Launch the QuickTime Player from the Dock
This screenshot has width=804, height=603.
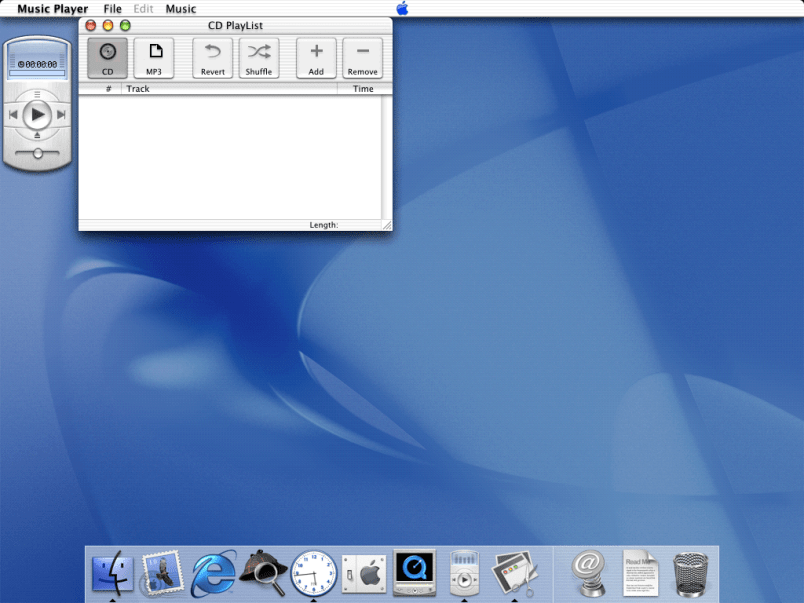(x=414, y=572)
